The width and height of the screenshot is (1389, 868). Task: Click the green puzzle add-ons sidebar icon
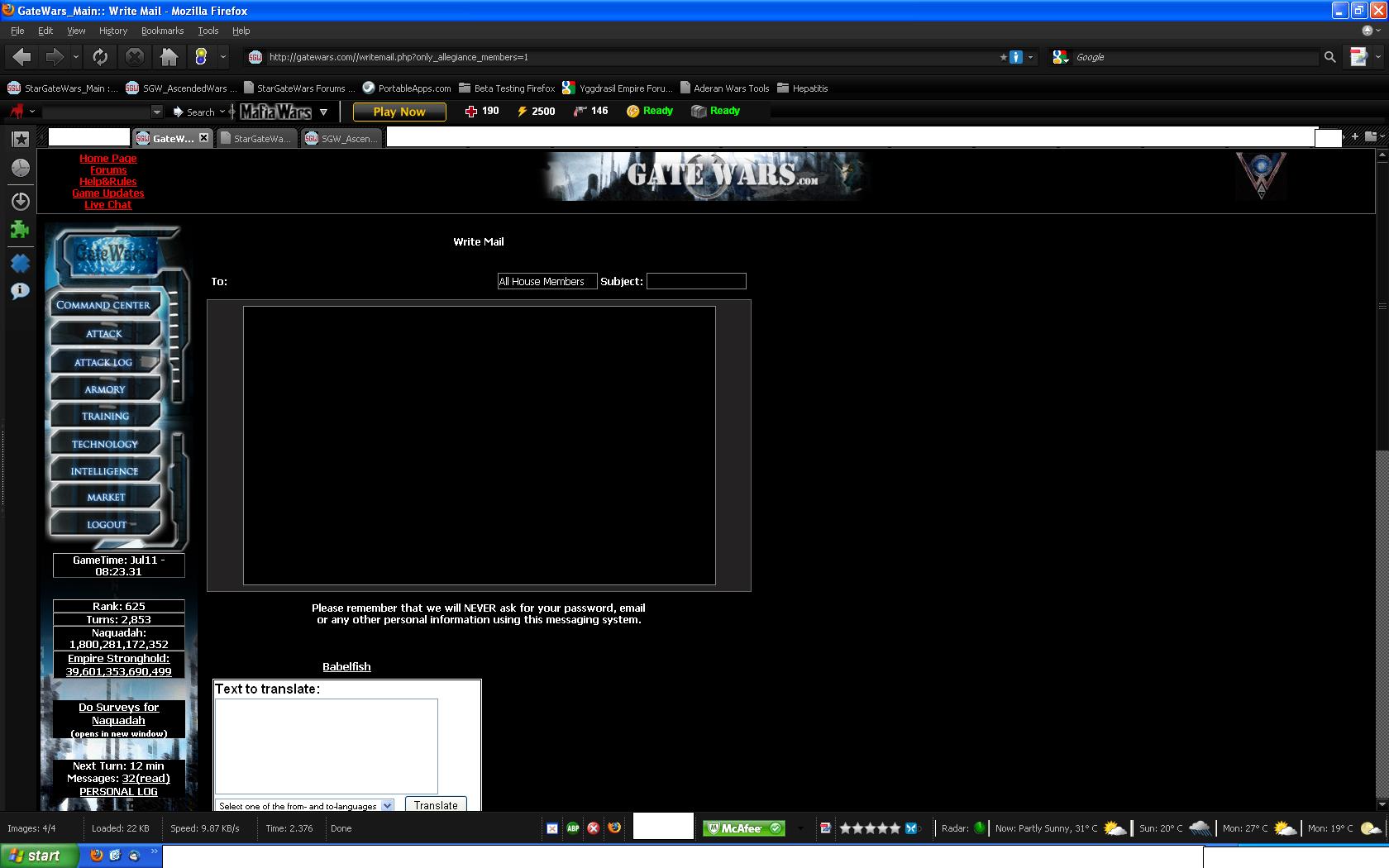[20, 231]
